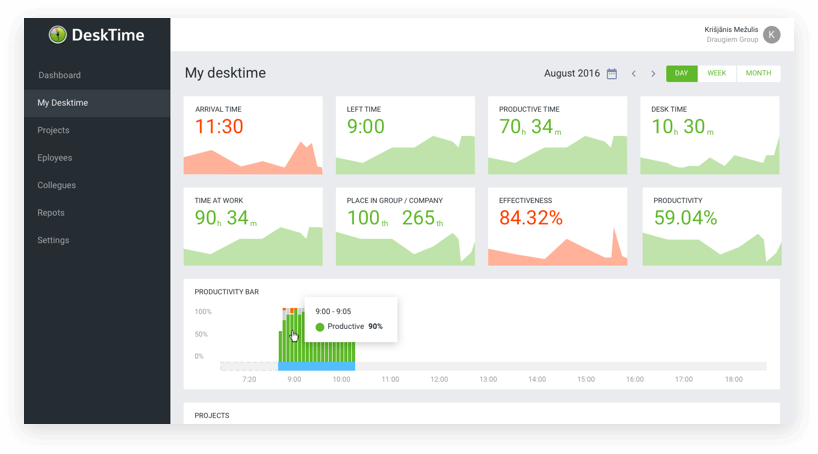
Task: Click the Productivity card
Action: point(712,226)
